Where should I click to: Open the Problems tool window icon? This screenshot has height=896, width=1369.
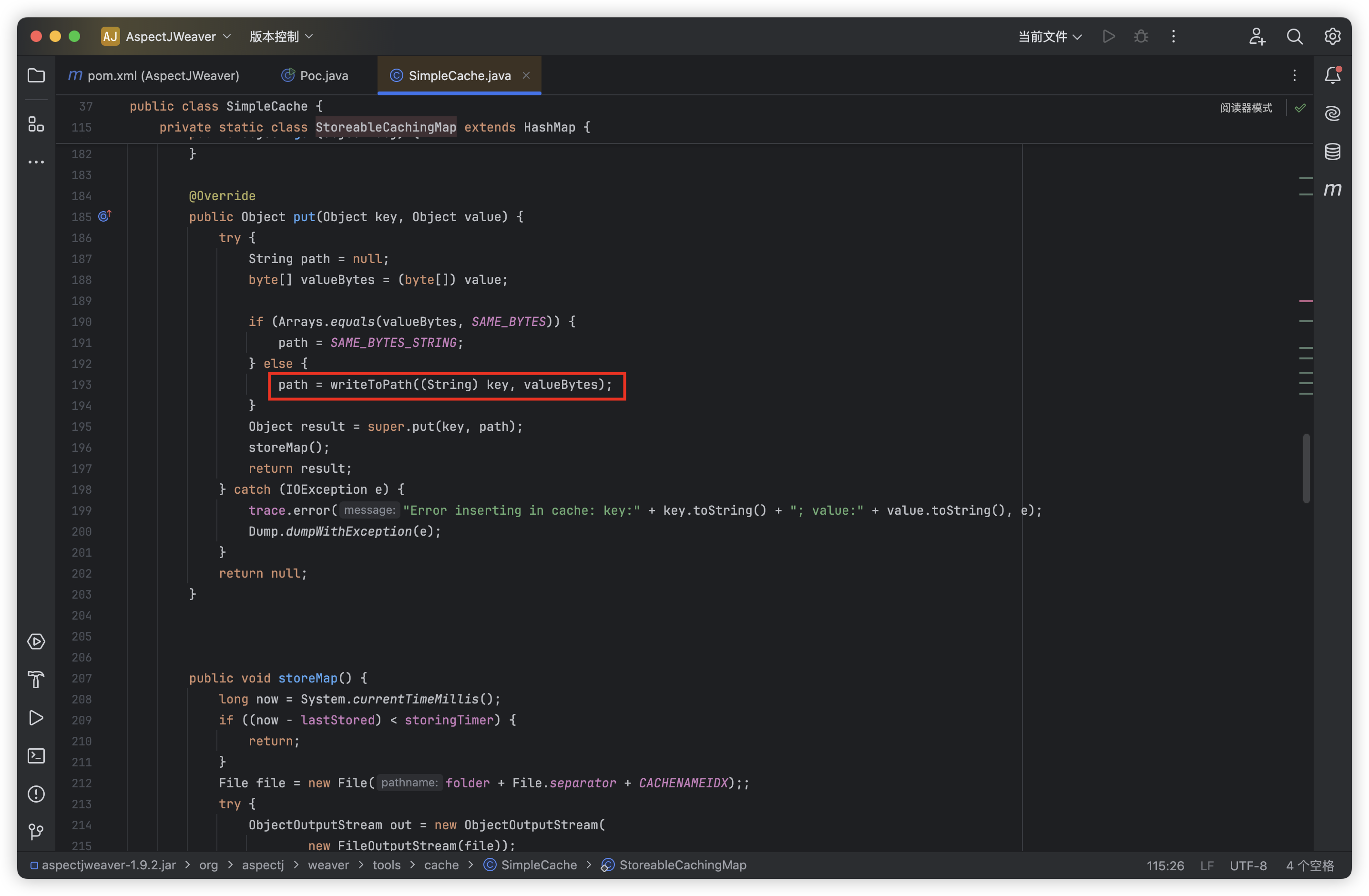pyautogui.click(x=36, y=794)
